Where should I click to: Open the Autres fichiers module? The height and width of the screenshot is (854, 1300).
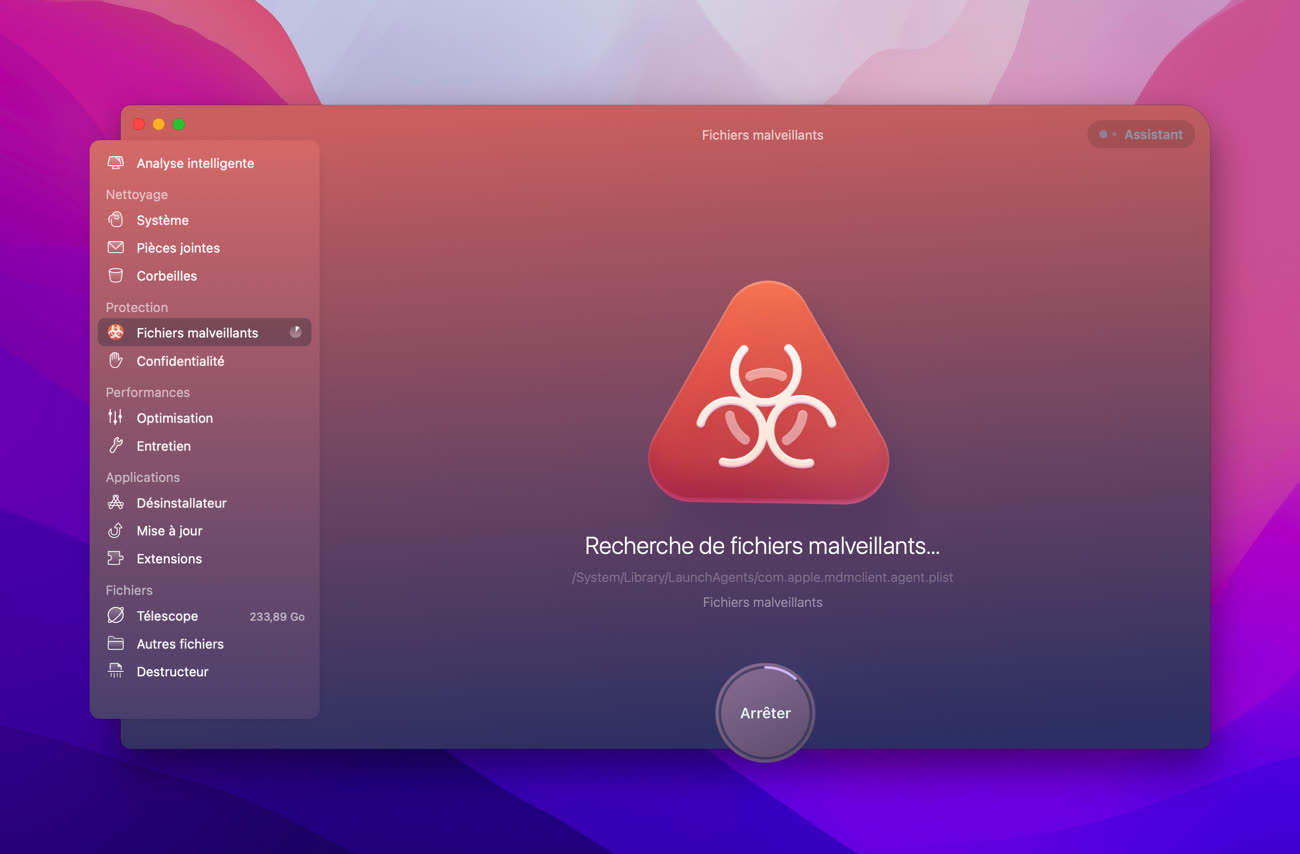pos(205,644)
